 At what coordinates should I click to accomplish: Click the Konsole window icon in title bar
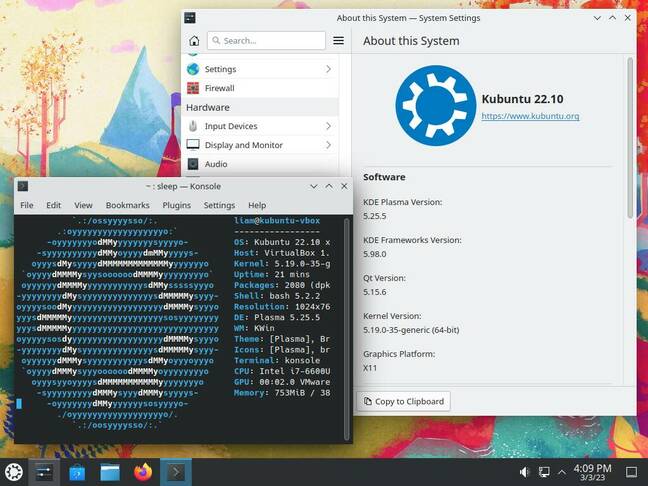pos(23,186)
